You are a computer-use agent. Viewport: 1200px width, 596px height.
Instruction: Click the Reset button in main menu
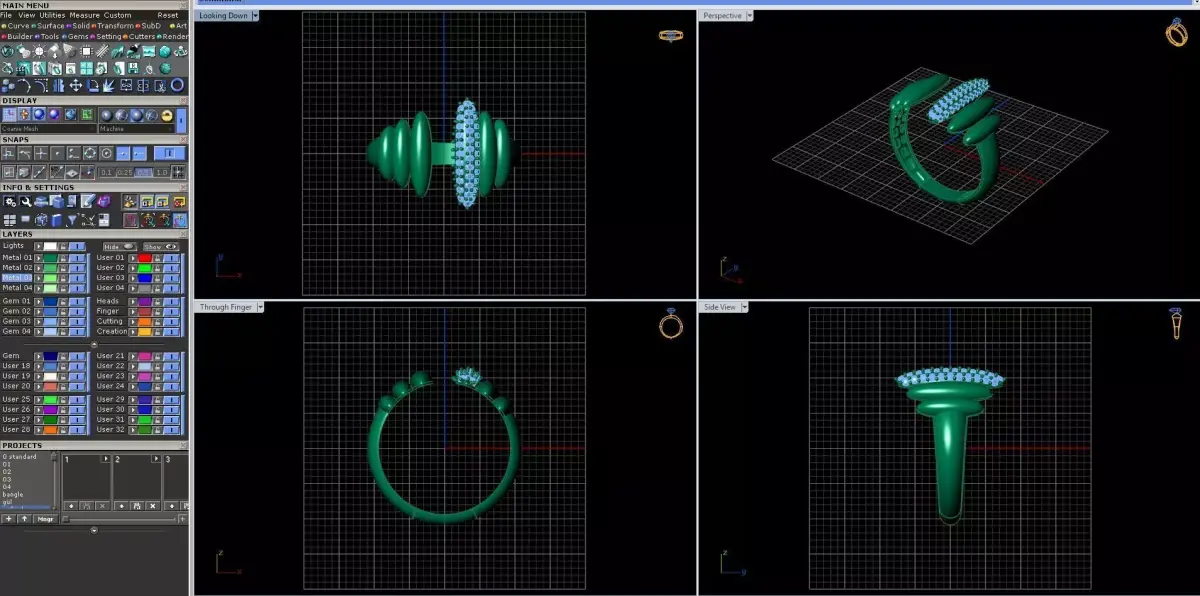point(168,15)
